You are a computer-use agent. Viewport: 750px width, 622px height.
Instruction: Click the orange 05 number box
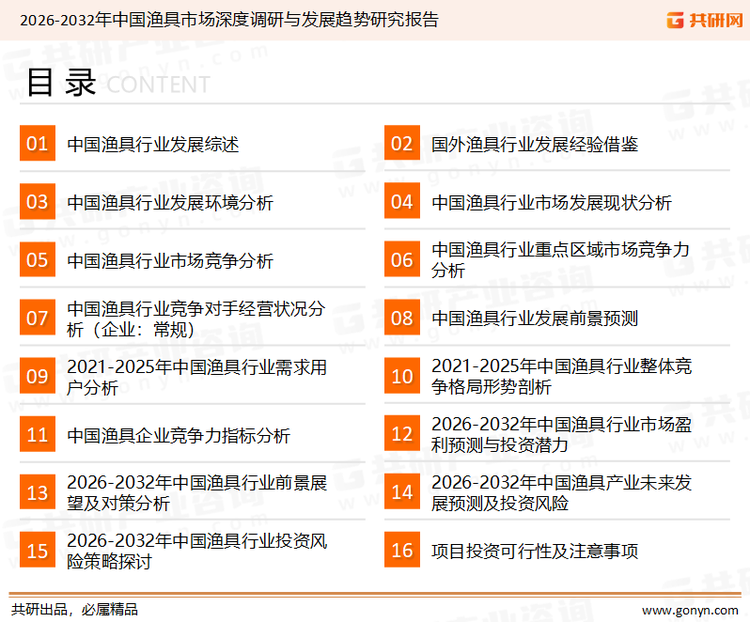tap(37, 259)
